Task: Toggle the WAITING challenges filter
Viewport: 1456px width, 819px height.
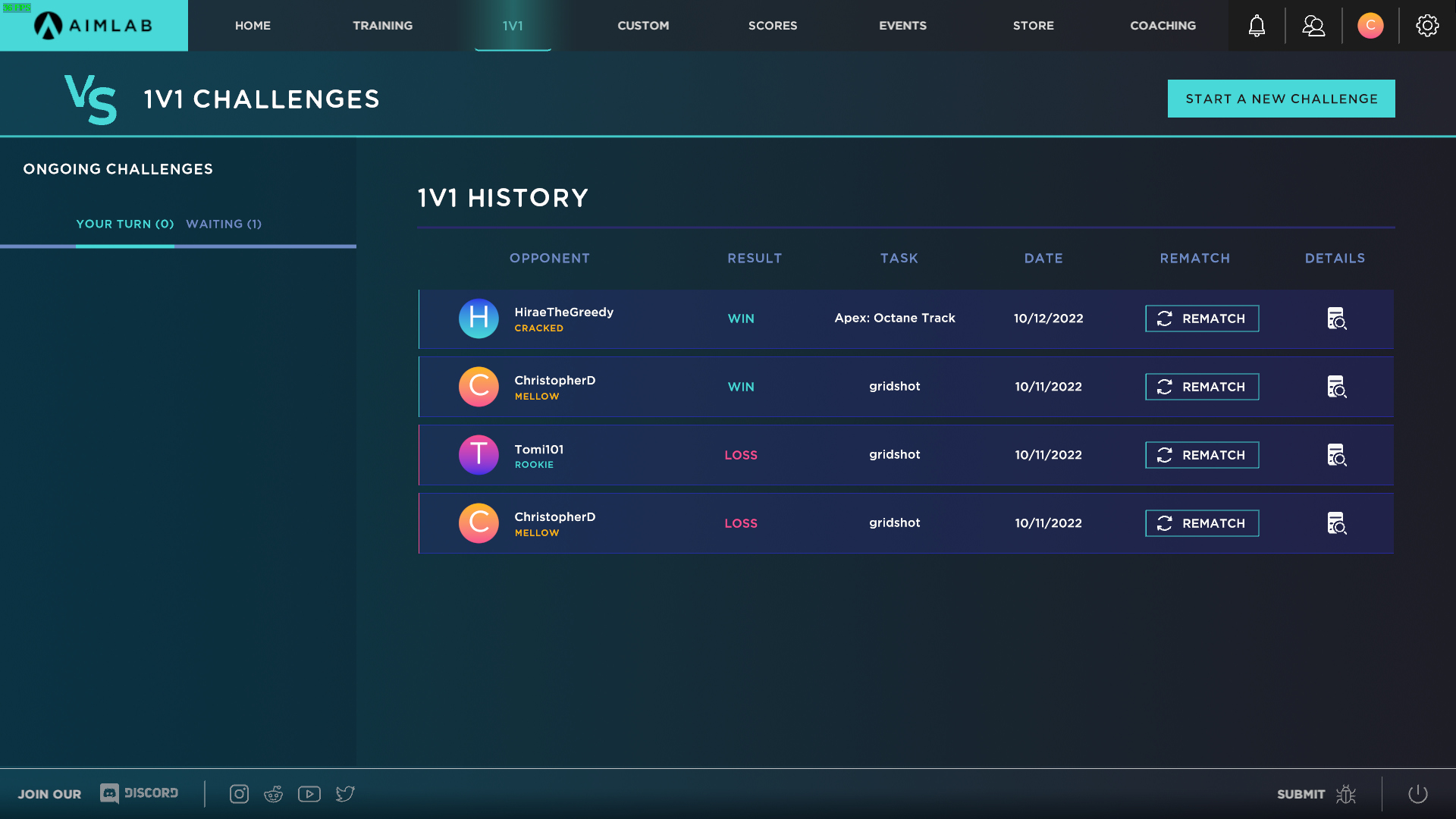Action: coord(223,223)
